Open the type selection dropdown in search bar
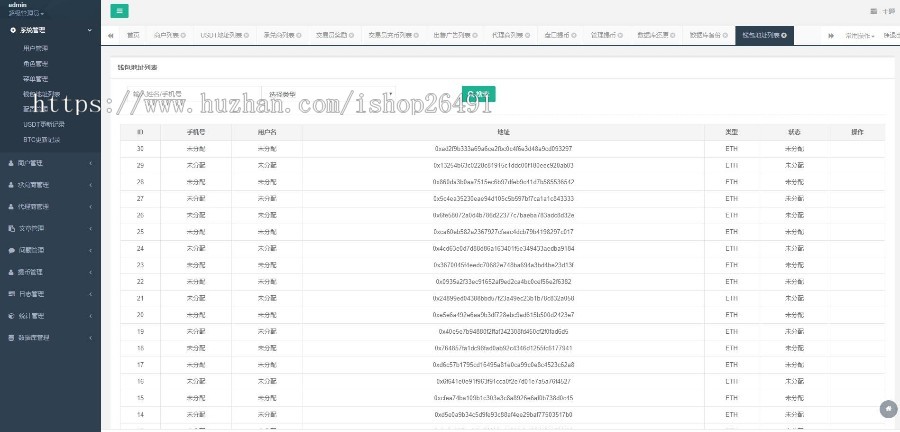 [x=328, y=94]
